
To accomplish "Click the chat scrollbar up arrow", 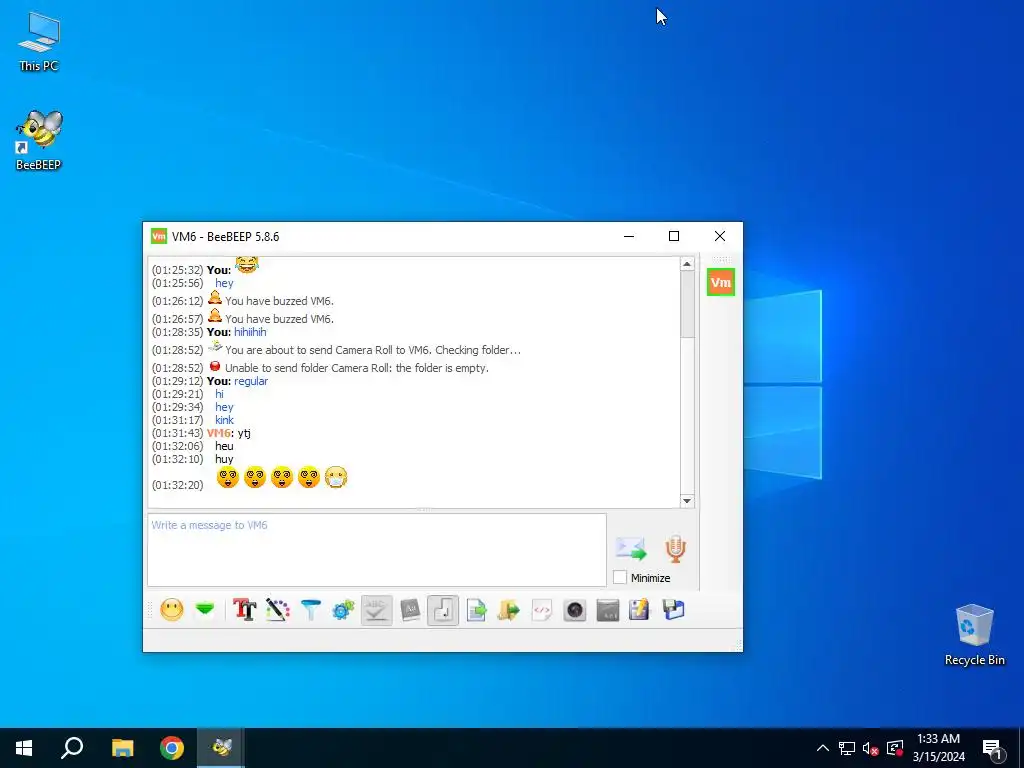I will (686, 264).
